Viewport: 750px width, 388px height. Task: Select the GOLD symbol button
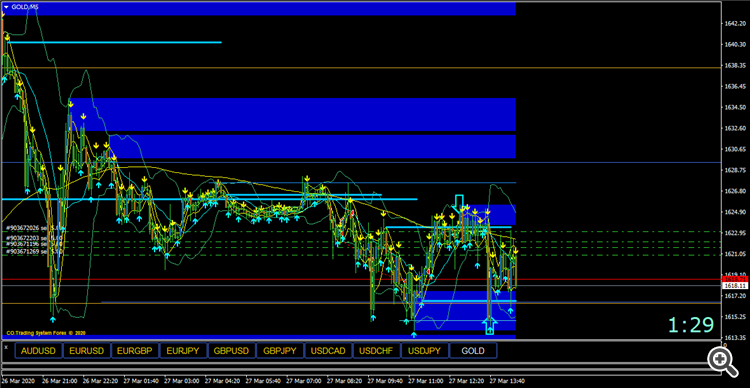point(473,351)
